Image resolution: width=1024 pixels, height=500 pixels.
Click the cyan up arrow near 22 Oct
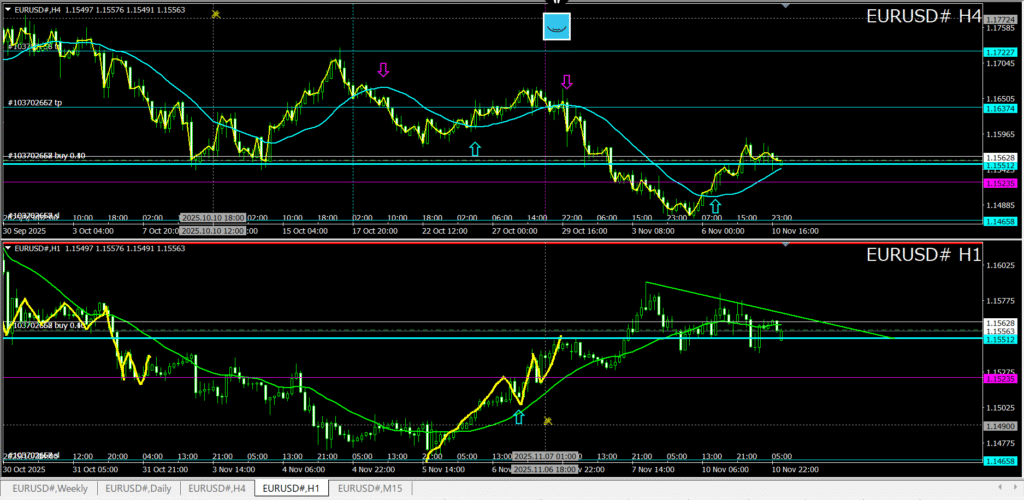point(474,148)
